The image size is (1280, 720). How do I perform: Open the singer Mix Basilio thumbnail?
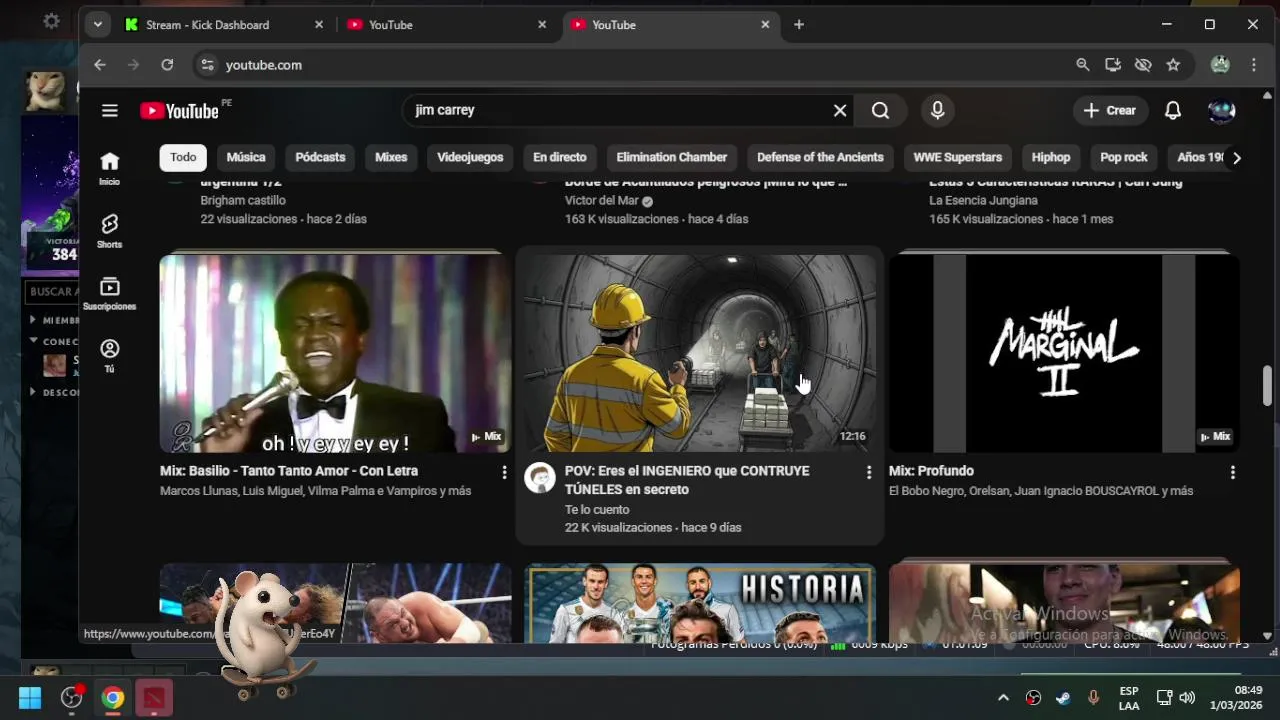[335, 353]
